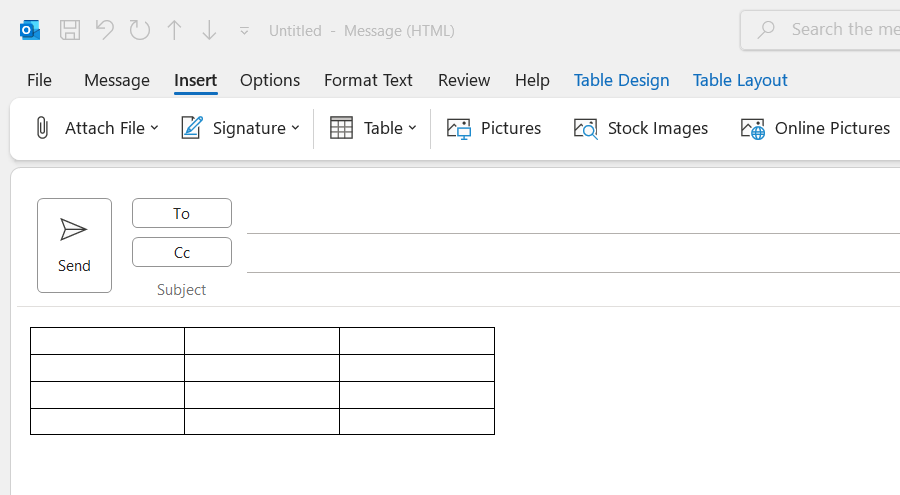Click the To button
Screen dimensions: 900x495
[x=182, y=213]
